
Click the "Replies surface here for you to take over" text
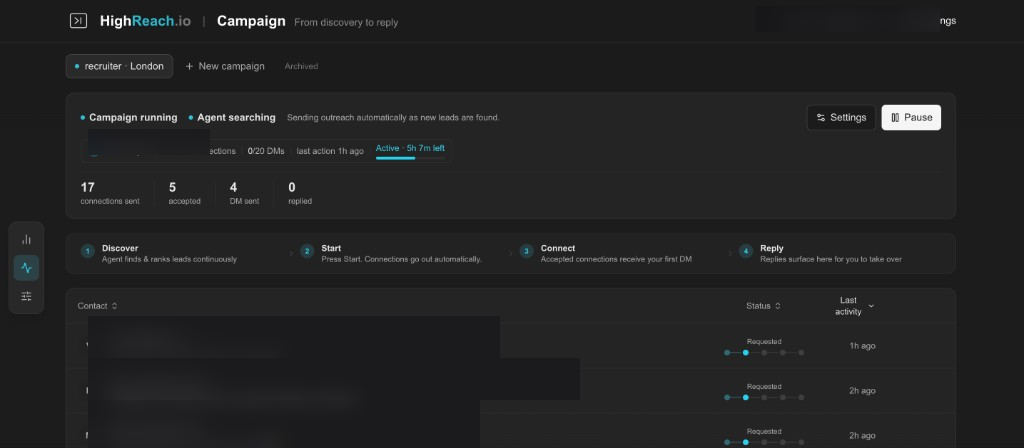coord(831,259)
